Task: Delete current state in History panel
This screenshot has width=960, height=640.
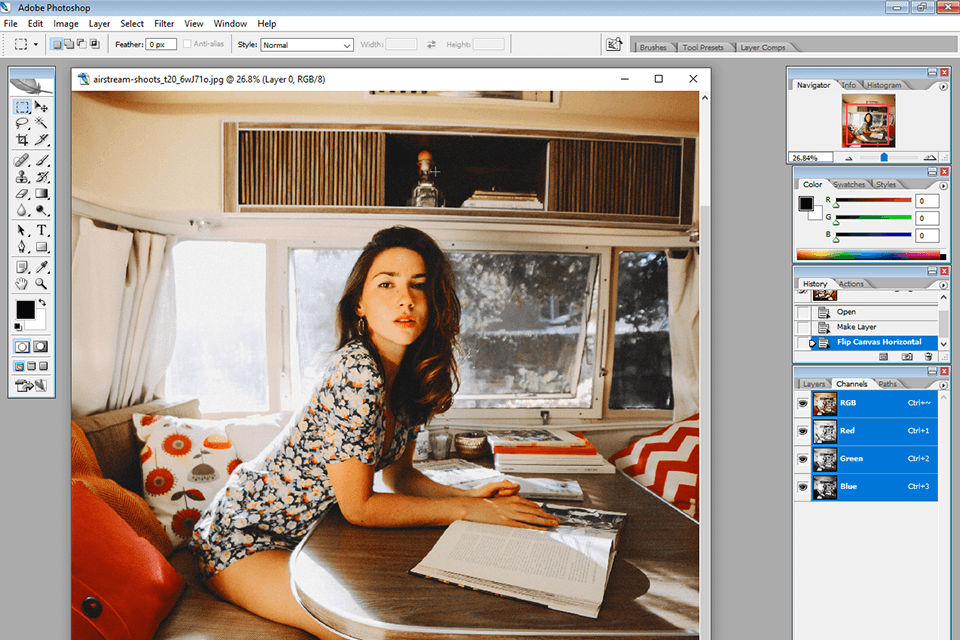Action: 928,356
